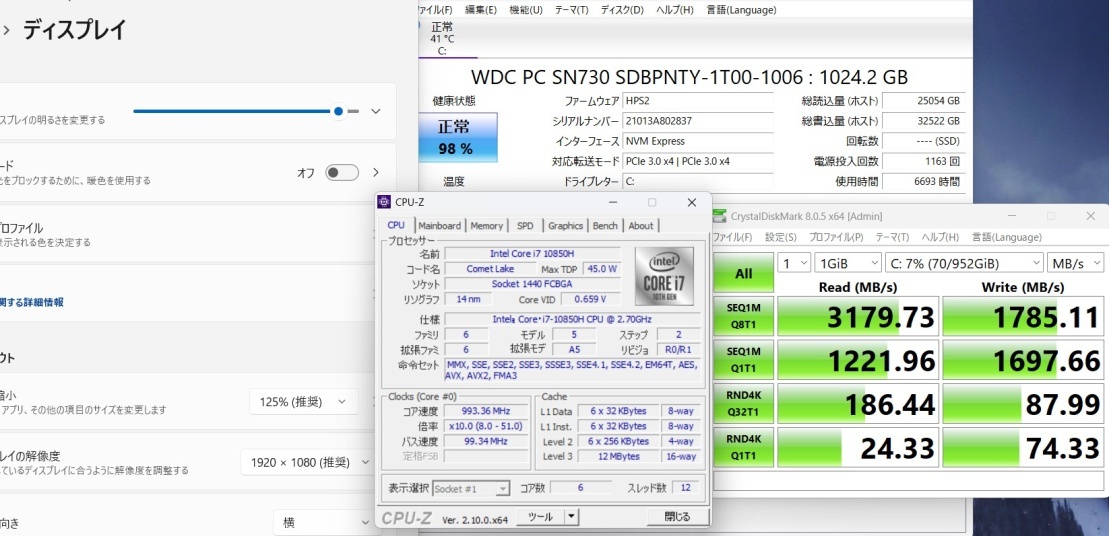Viewport: 1109px width, 536px height.
Task: Open the drive selection dropdown C: 7%
Action: click(964, 263)
